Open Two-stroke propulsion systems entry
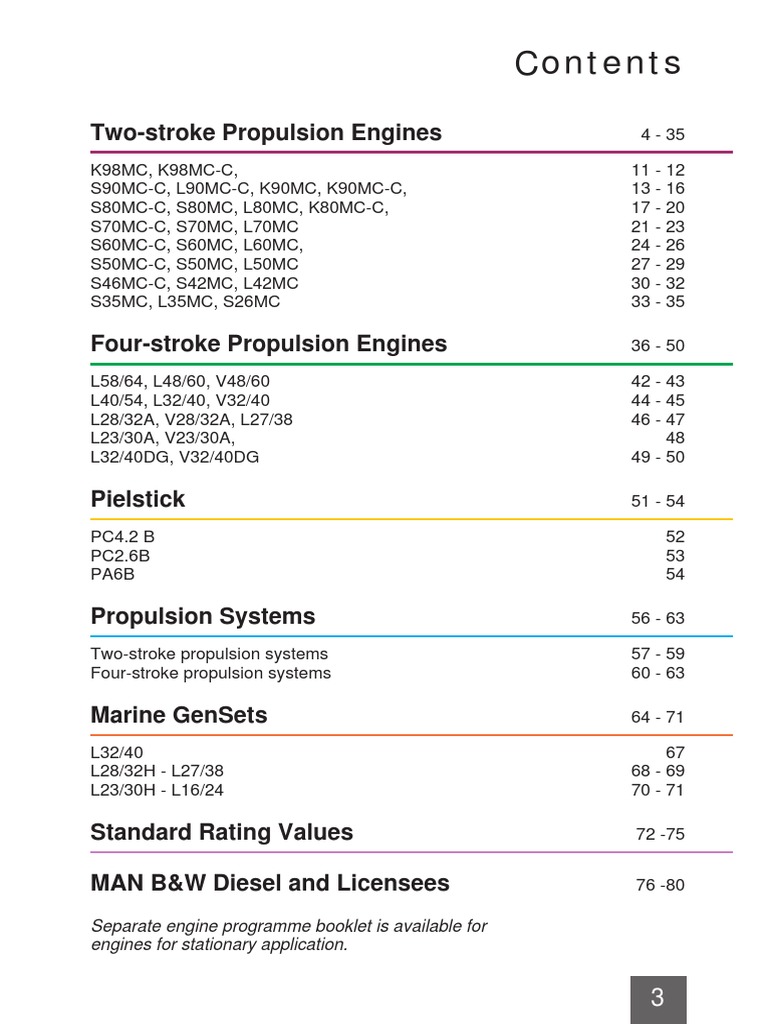Screen dimensions: 768x1024 tap(209, 654)
